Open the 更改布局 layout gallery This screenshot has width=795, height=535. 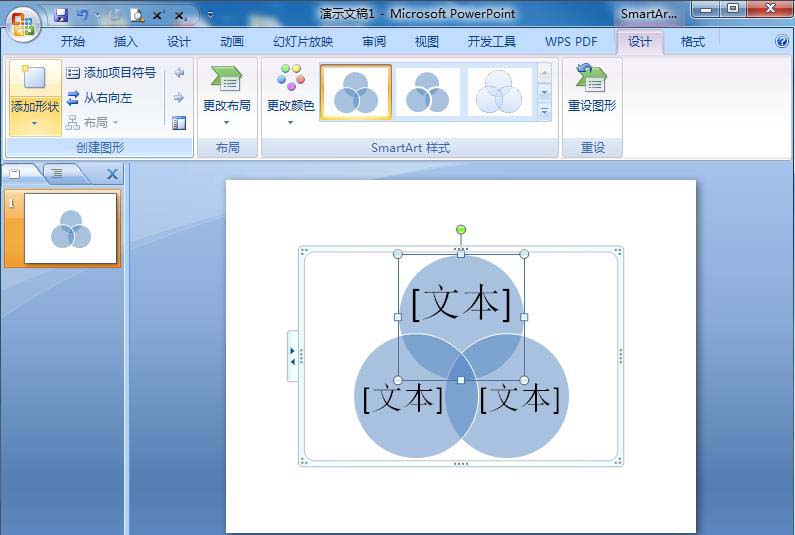[227, 95]
